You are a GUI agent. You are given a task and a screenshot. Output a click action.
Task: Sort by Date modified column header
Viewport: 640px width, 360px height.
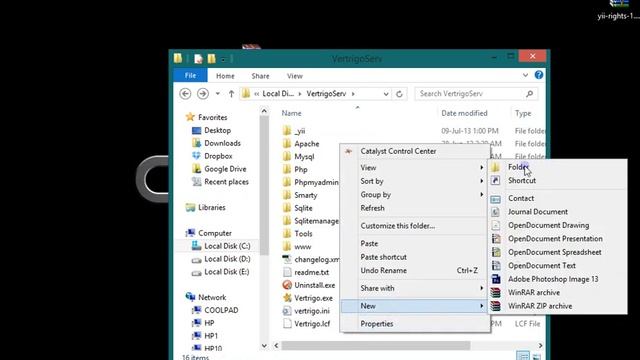point(464,113)
